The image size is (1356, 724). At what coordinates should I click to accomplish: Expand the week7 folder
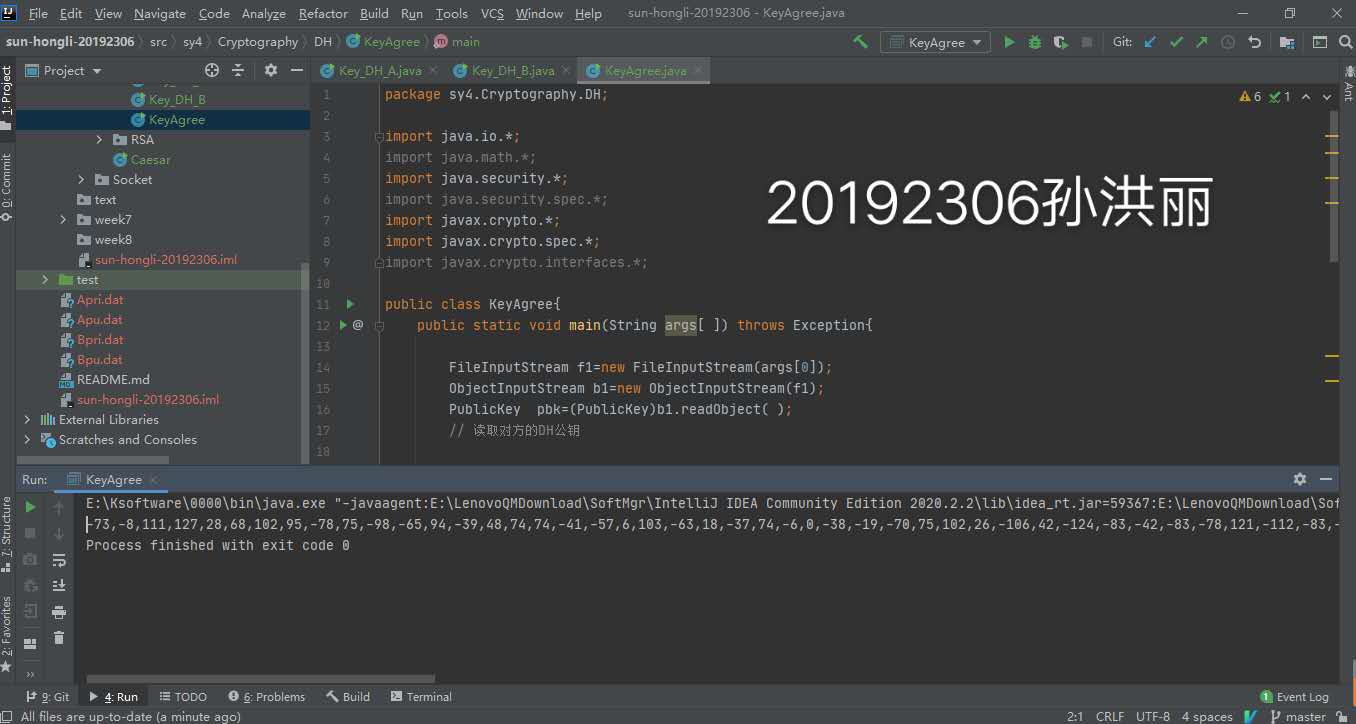pos(63,220)
